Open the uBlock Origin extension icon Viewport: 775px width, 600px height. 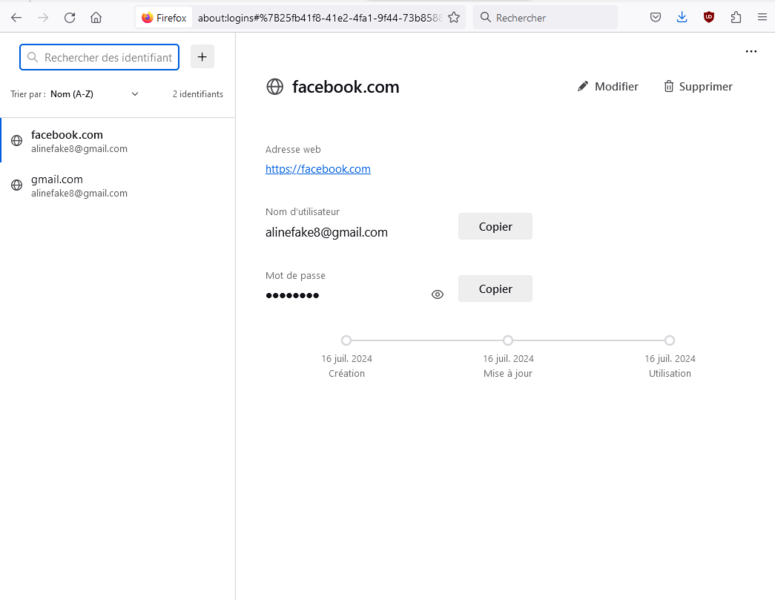709,17
